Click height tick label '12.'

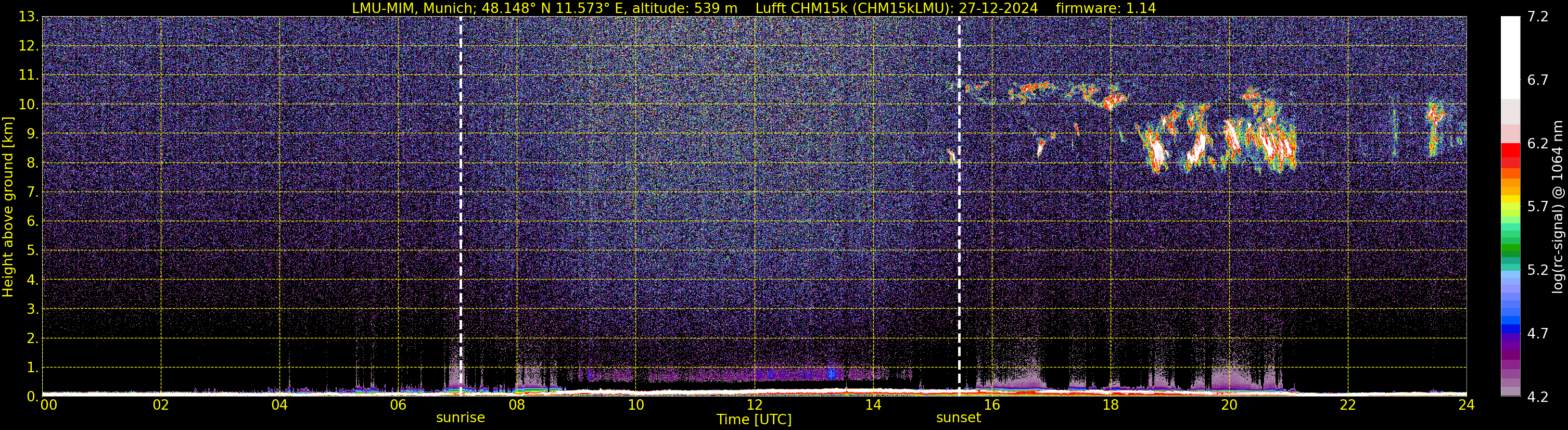[x=29, y=46]
